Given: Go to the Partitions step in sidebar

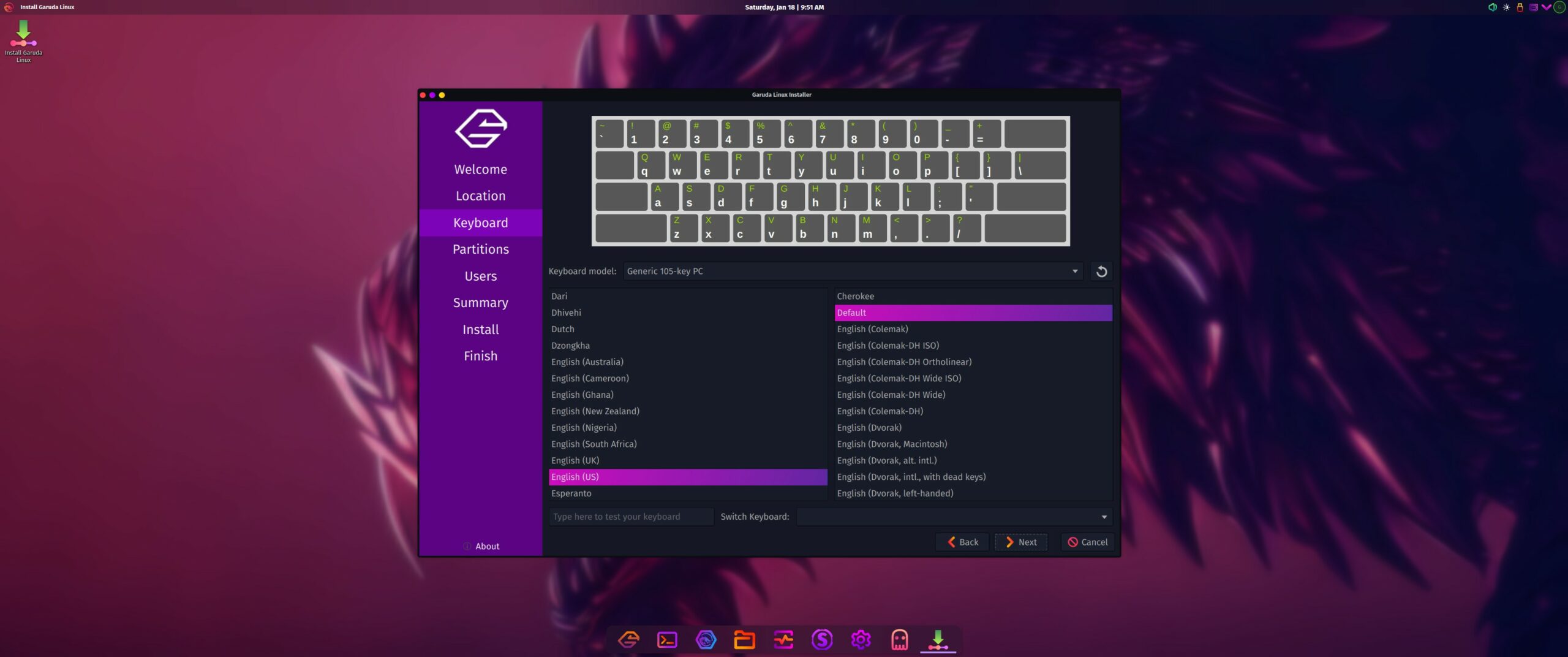Looking at the screenshot, I should tap(481, 249).
